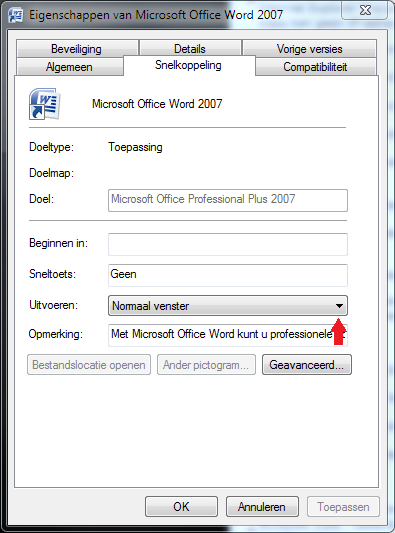Click the Opmerking text field
This screenshot has width=395, height=533.
tap(228, 335)
